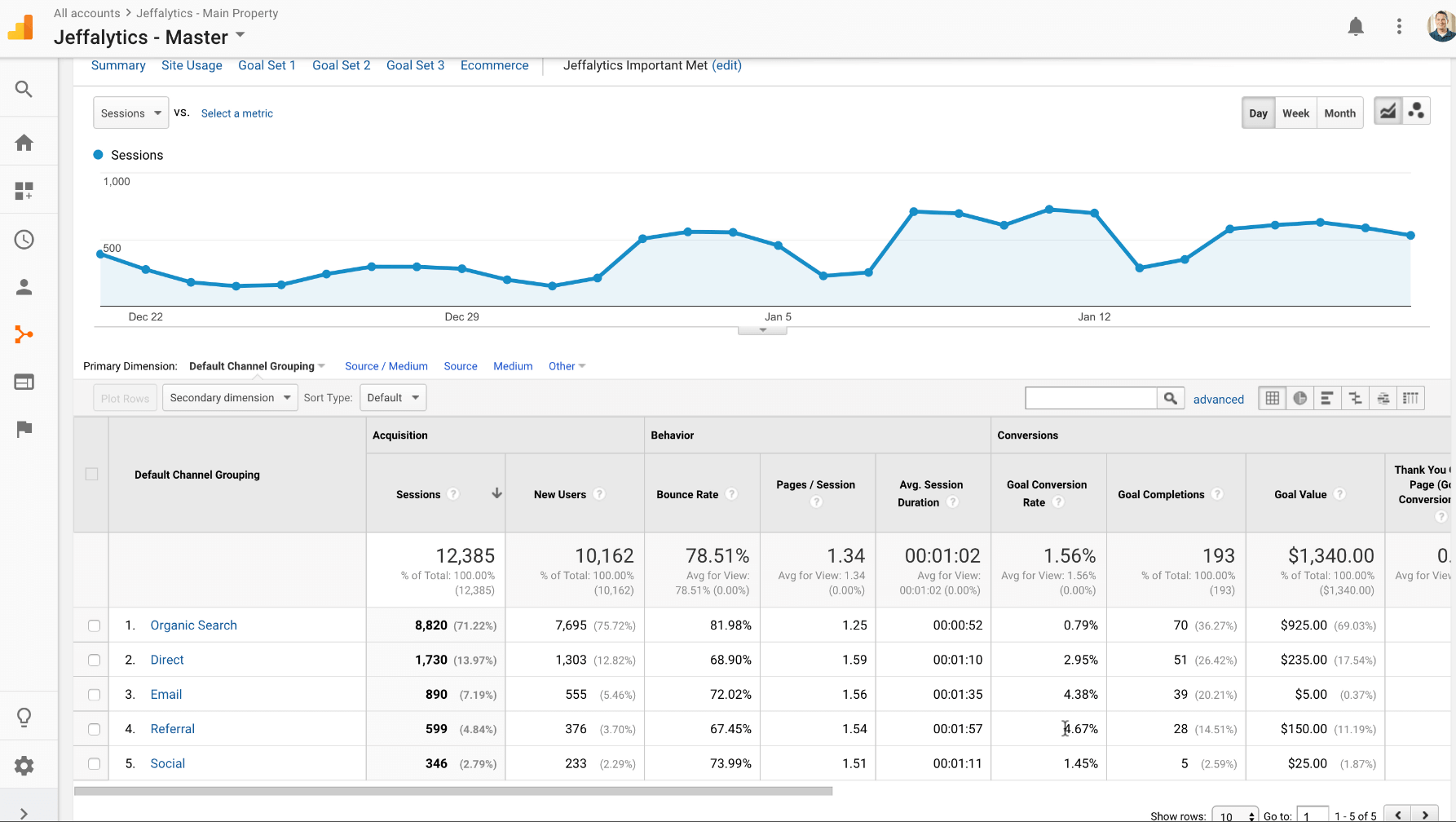Click Select a metric link
The height and width of the screenshot is (822, 1456).
[x=237, y=113]
